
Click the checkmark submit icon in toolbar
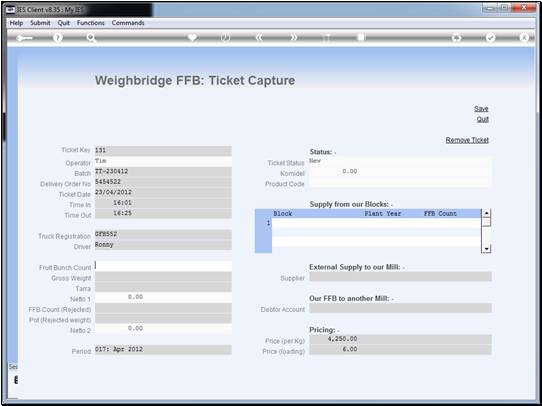point(490,38)
